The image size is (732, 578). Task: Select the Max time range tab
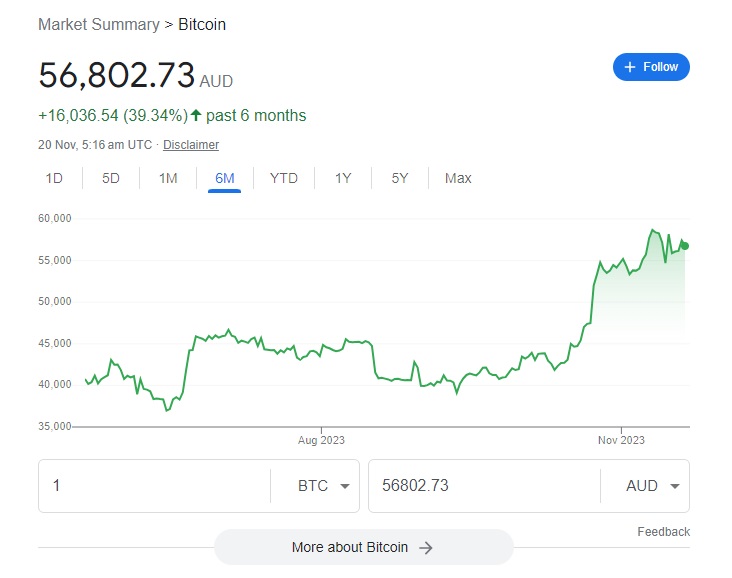click(x=458, y=178)
